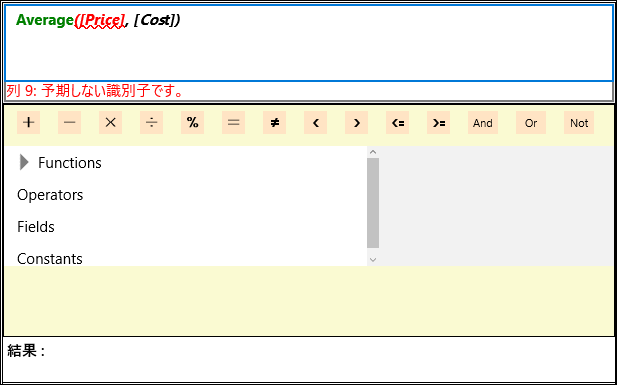Insert the not-equal operator
The image size is (617, 385).
pyautogui.click(x=275, y=123)
